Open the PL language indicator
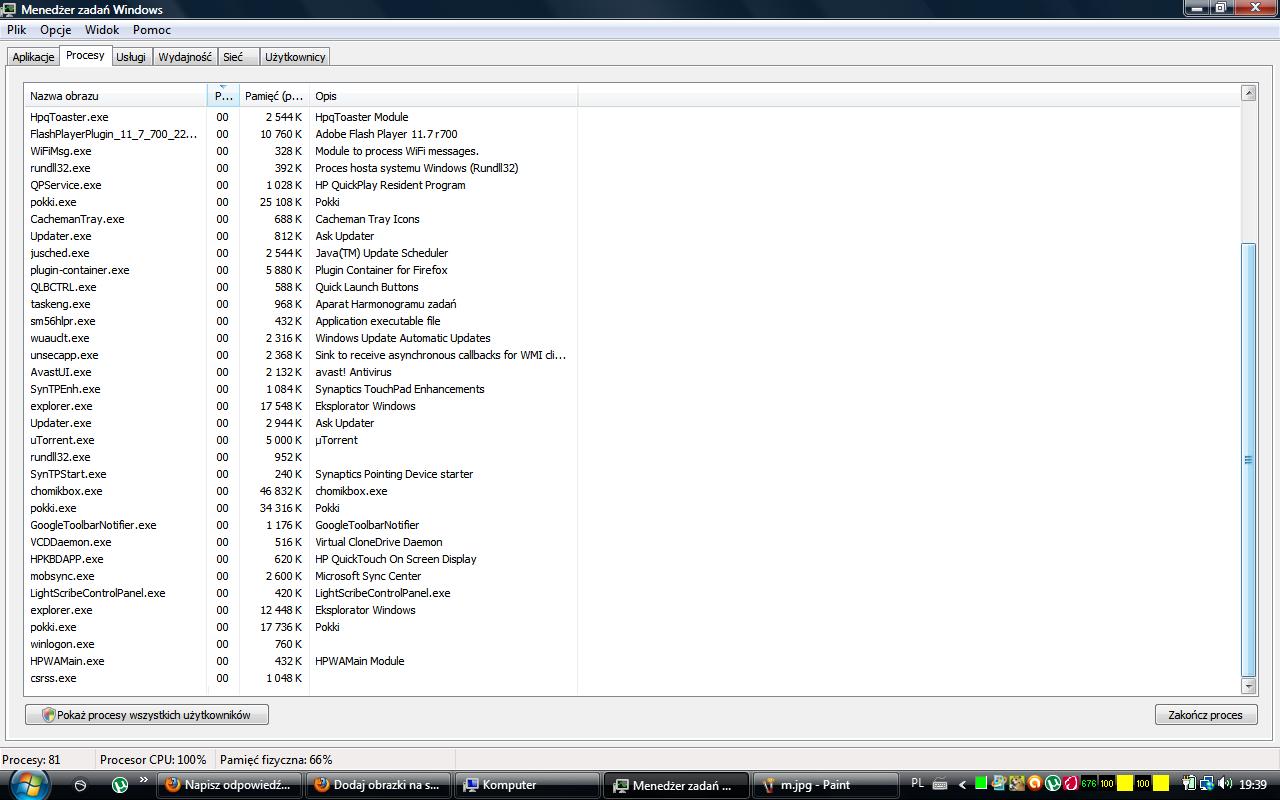This screenshot has width=1280, height=800. tap(918, 784)
